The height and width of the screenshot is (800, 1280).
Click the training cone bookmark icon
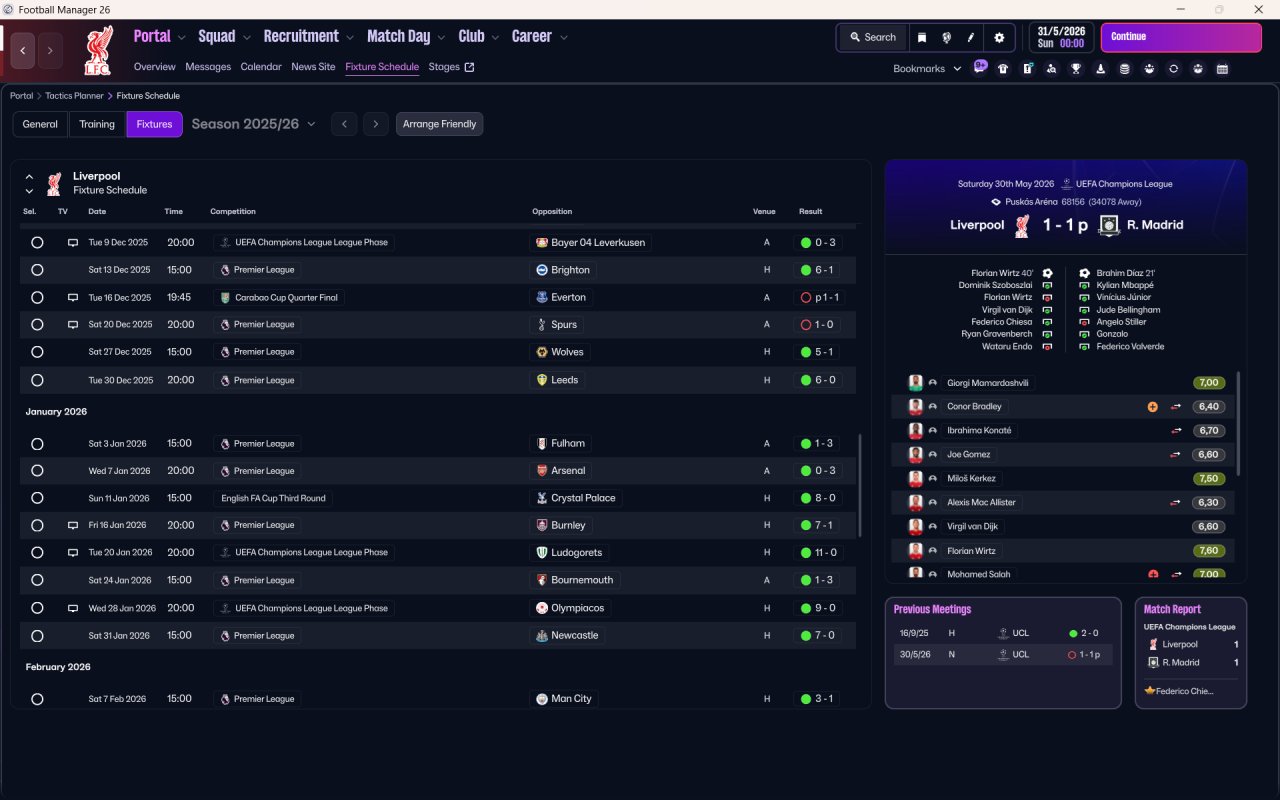click(1101, 69)
